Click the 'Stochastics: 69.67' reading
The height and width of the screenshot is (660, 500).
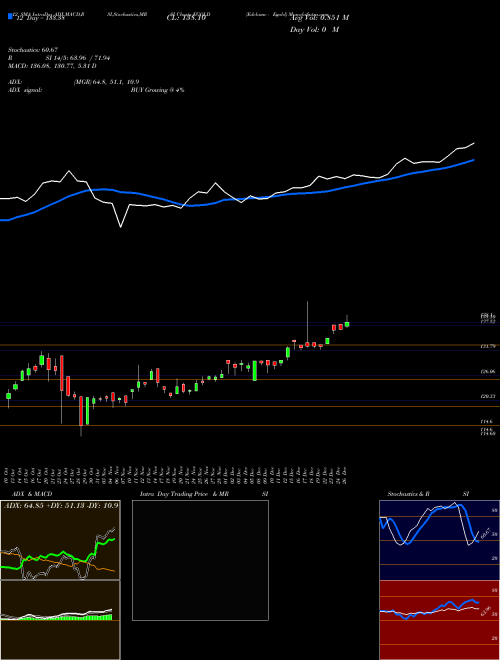33,50
